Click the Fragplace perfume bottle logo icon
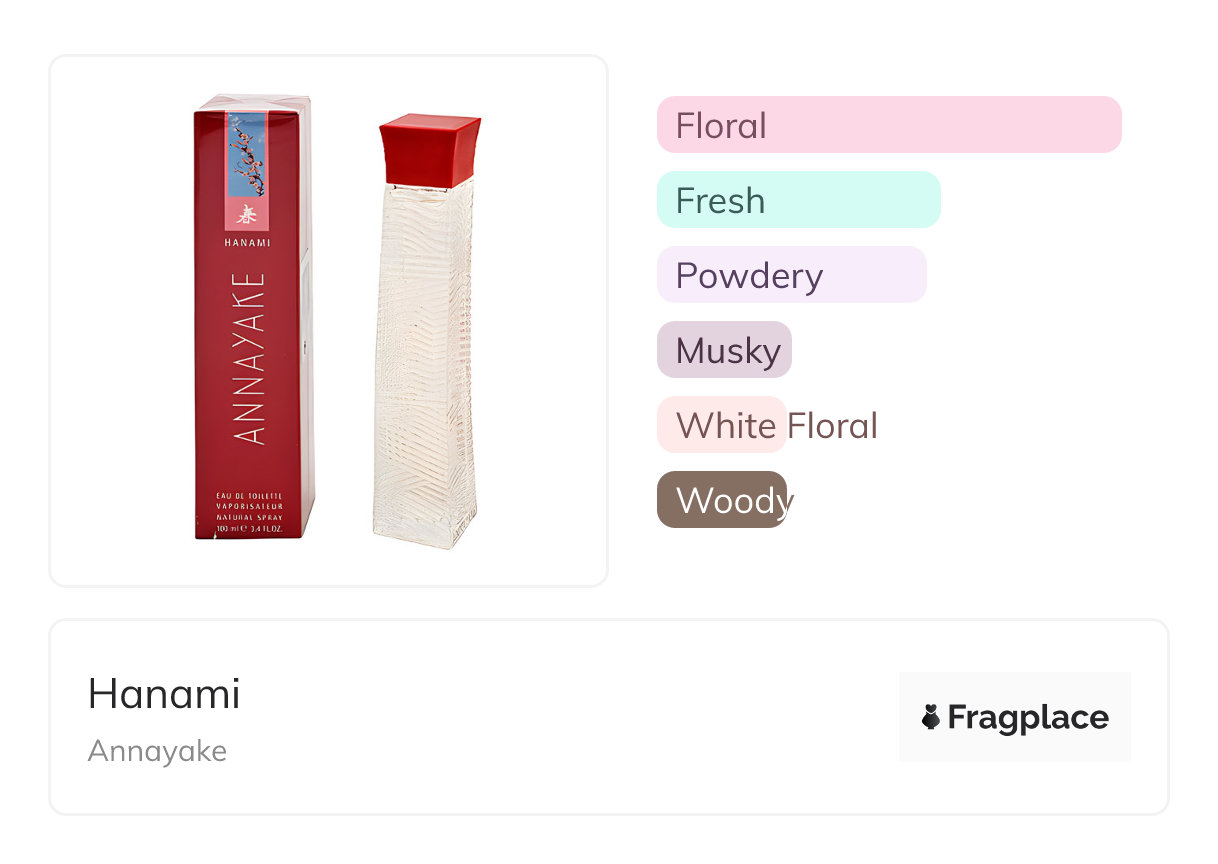The width and height of the screenshot is (1218, 864). (931, 717)
